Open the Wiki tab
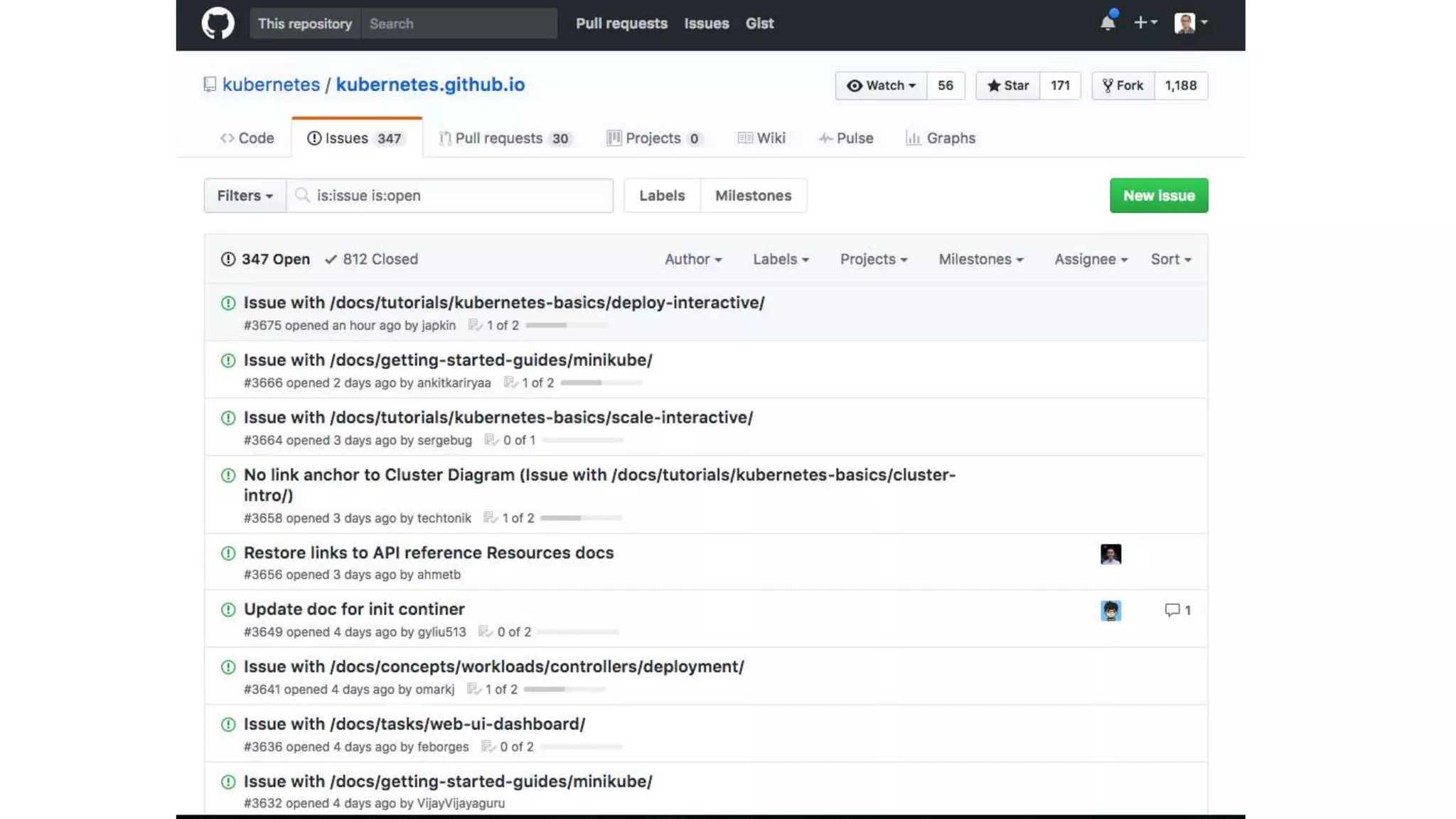 click(761, 138)
